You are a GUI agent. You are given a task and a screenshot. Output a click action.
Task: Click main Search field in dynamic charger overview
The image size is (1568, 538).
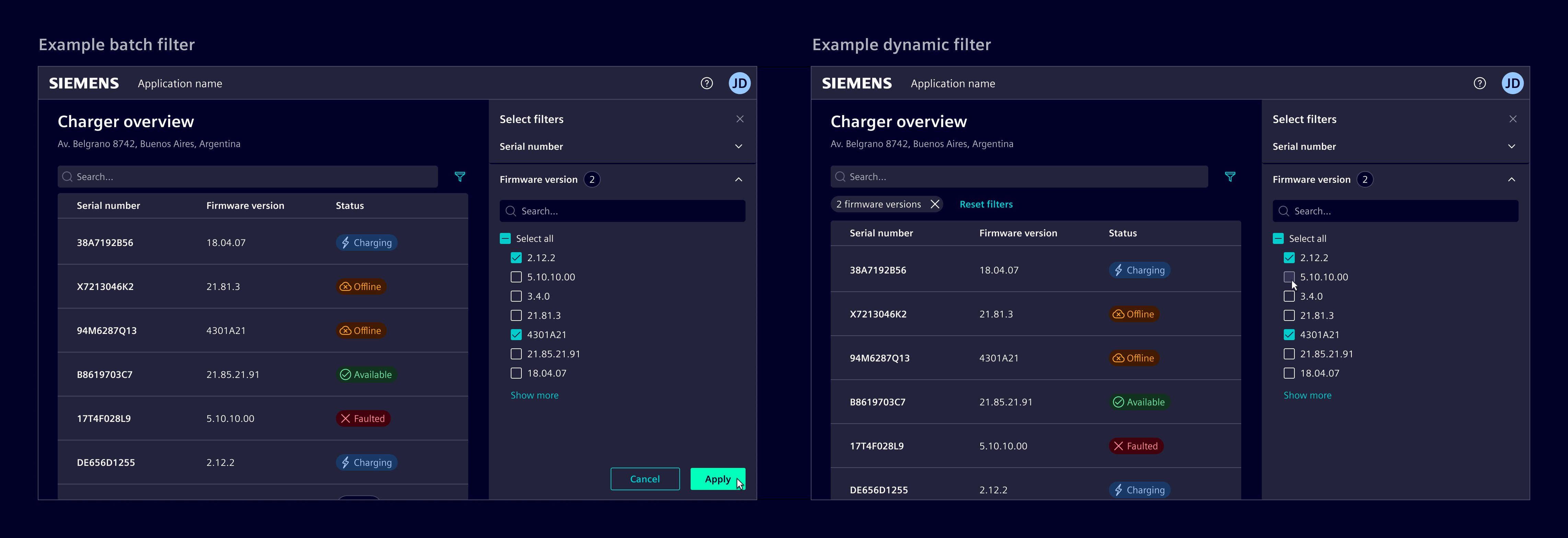point(1019,177)
